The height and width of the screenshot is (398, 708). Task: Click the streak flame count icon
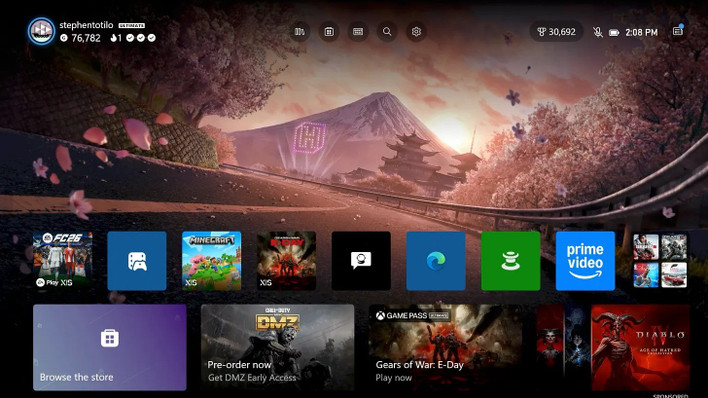pyautogui.click(x=116, y=38)
